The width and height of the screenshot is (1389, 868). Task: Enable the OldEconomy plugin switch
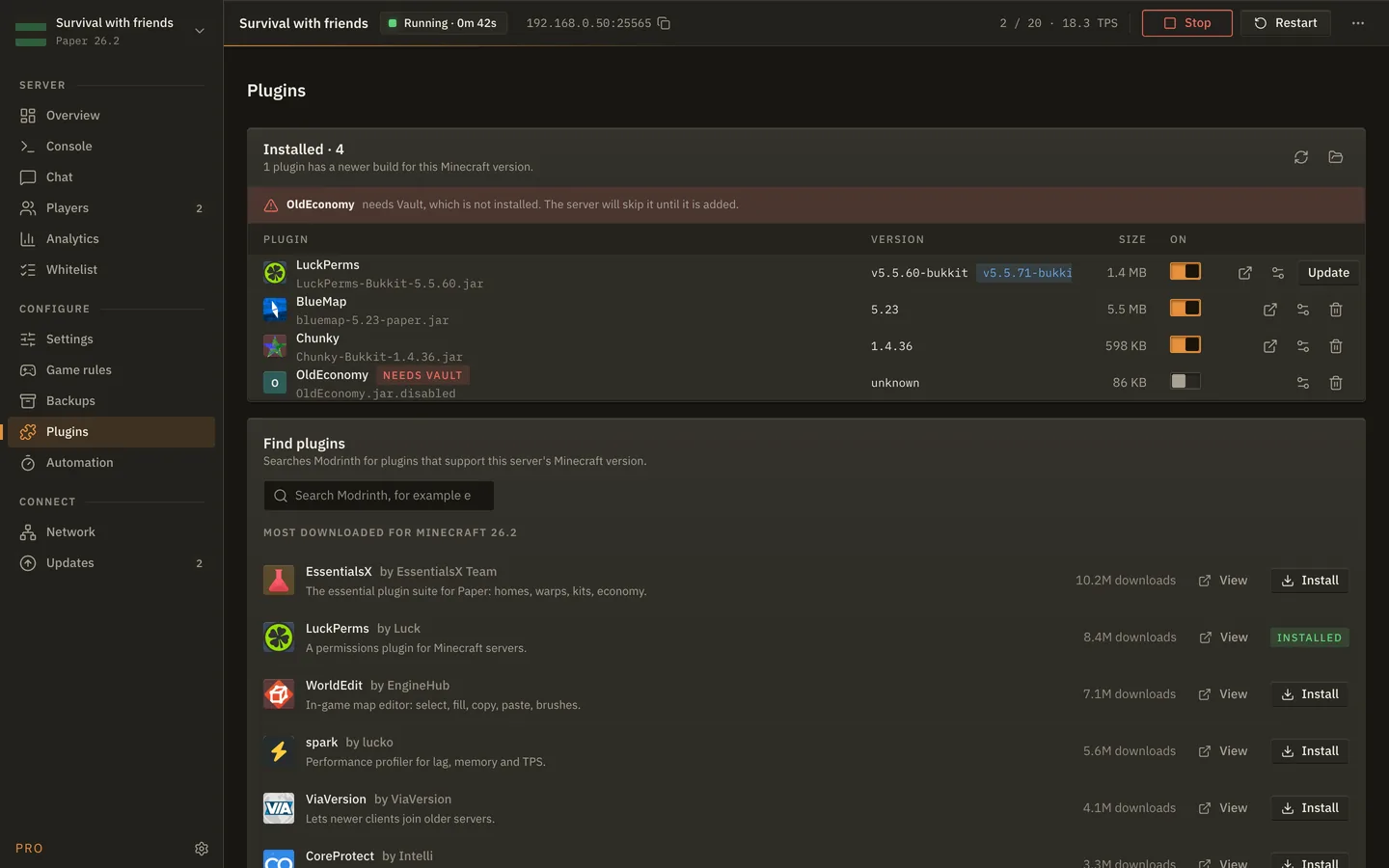1185,382
